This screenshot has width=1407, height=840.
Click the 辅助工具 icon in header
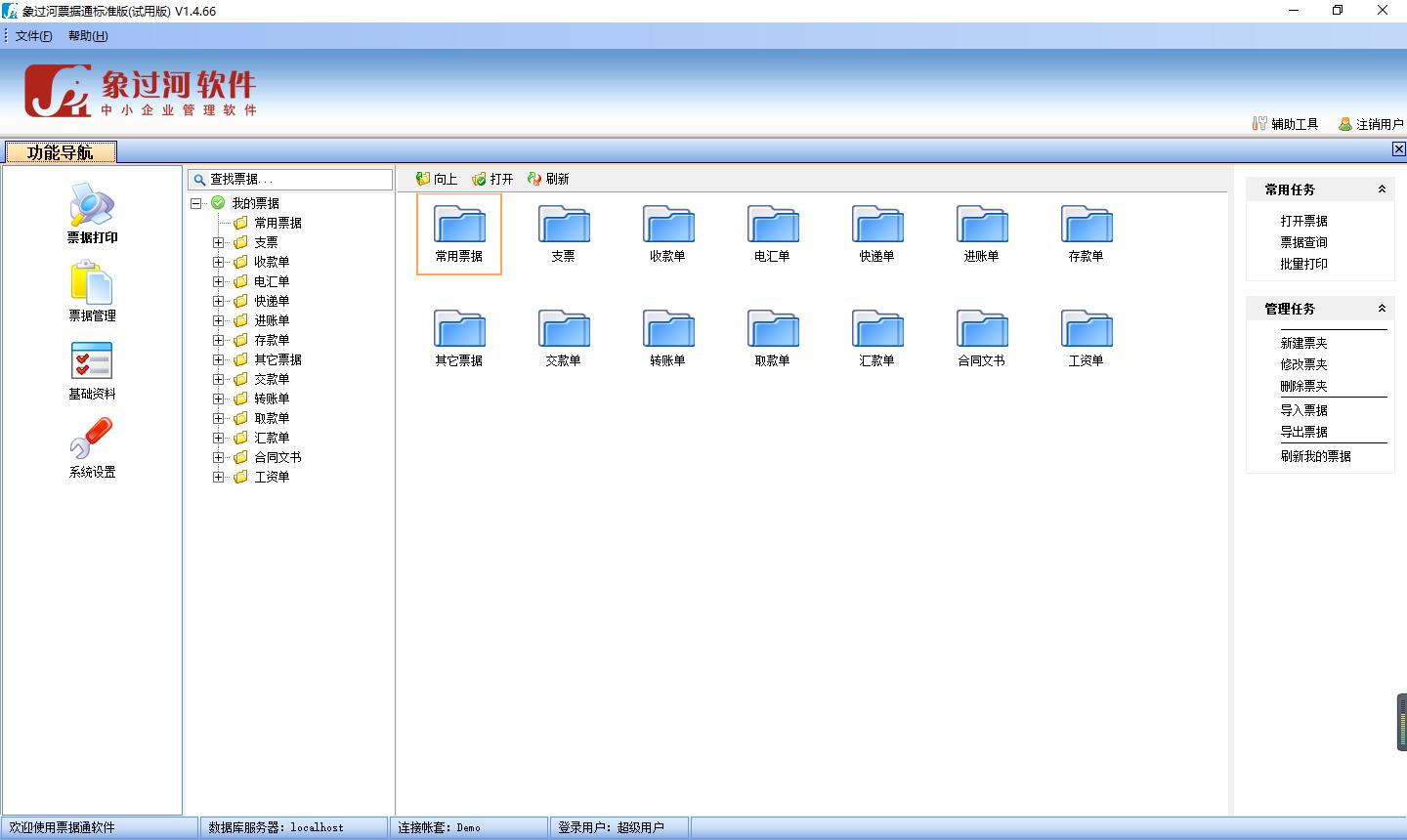1259,124
